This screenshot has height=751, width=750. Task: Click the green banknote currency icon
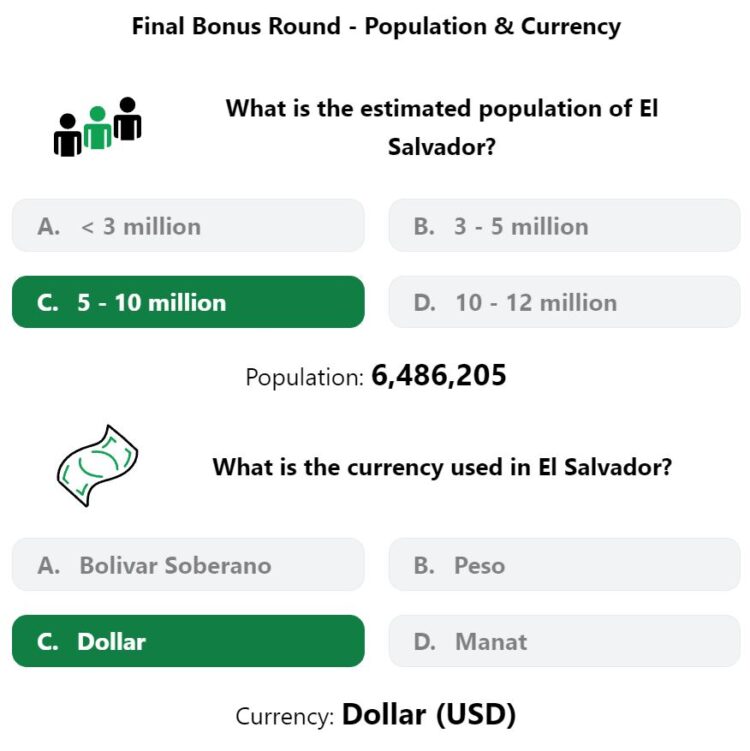point(98,466)
